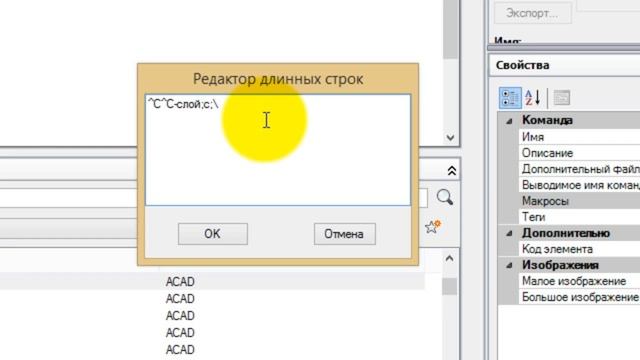The image size is (640, 360).
Task: Select the Большое изображение property row
Action: pos(580,297)
